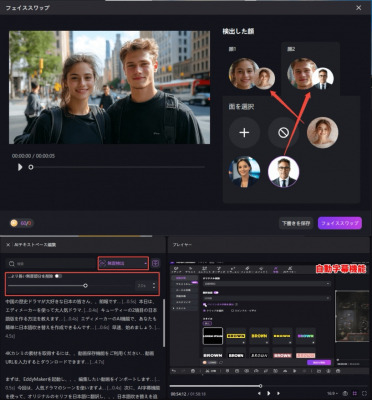Enter fullscreen in the player panel
The width and height of the screenshot is (372, 400).
click(x=365, y=394)
